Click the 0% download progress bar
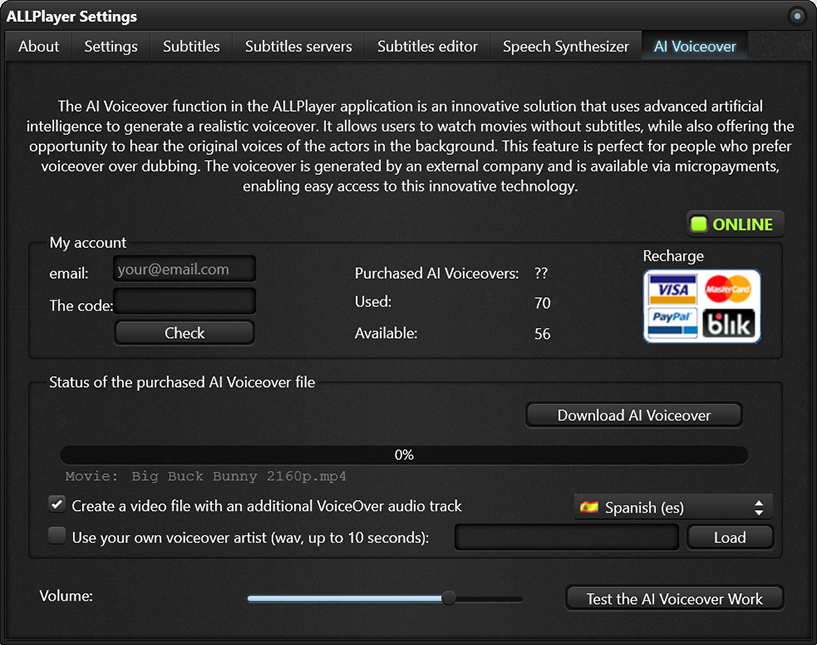 click(x=404, y=455)
